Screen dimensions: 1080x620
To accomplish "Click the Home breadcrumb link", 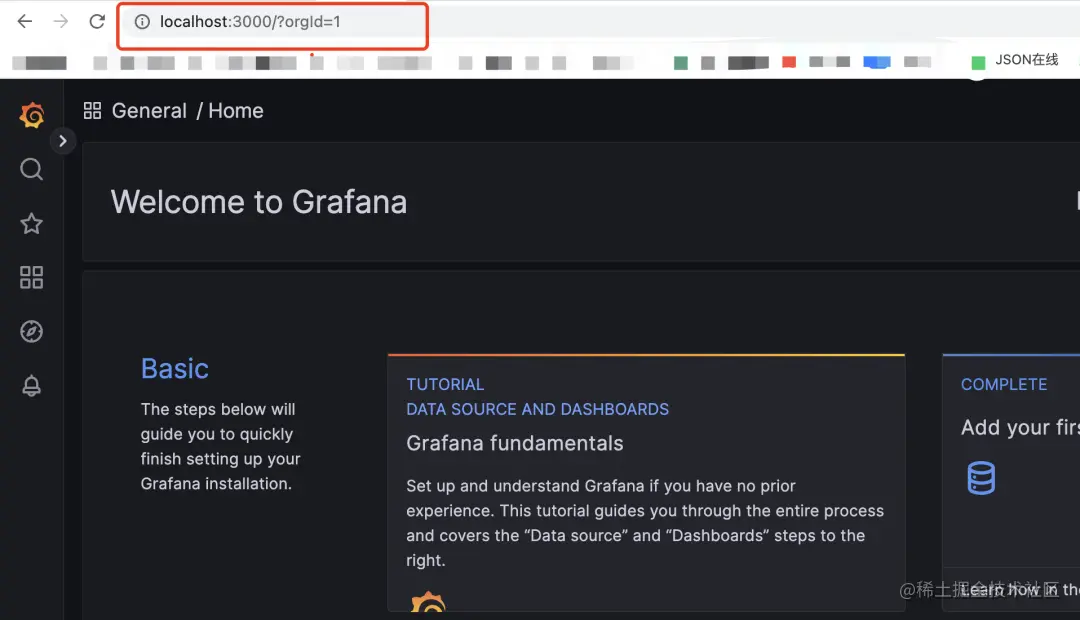I will tap(236, 111).
